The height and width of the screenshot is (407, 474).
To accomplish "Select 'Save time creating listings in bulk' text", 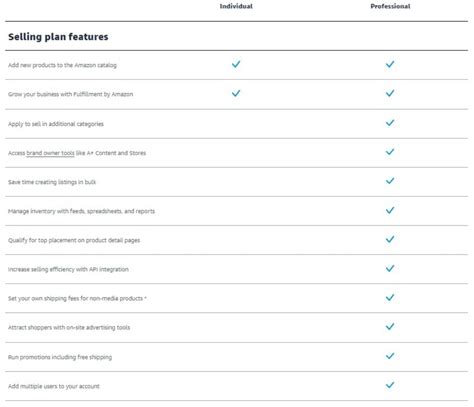I will click(x=52, y=182).
